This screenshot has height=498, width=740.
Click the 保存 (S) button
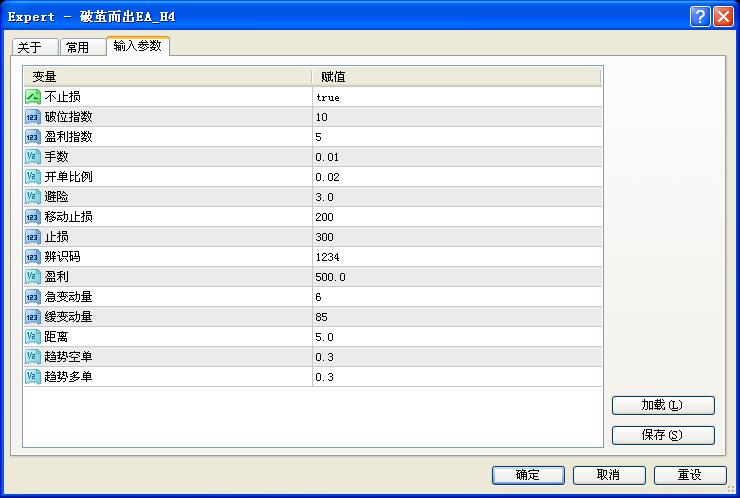(x=663, y=435)
